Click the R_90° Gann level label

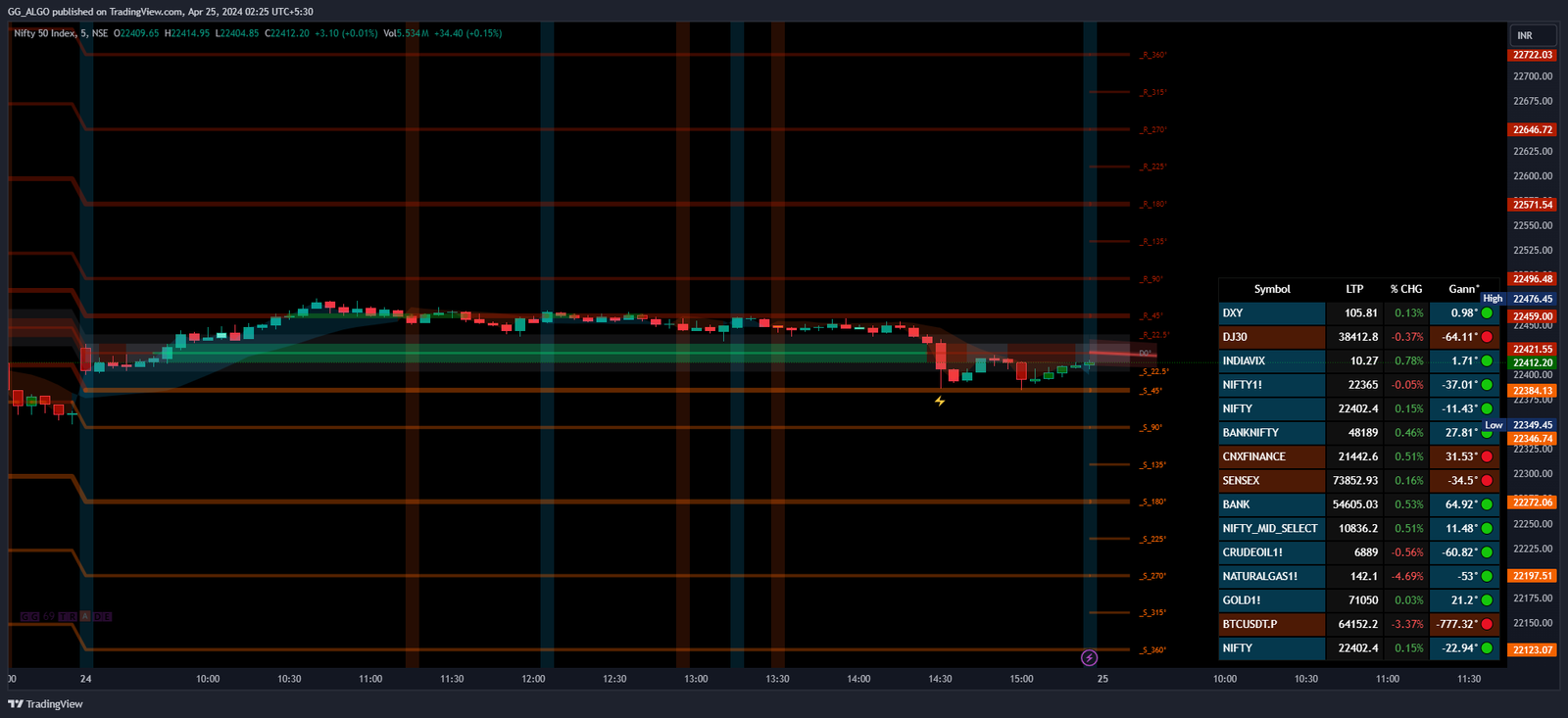pos(1151,279)
